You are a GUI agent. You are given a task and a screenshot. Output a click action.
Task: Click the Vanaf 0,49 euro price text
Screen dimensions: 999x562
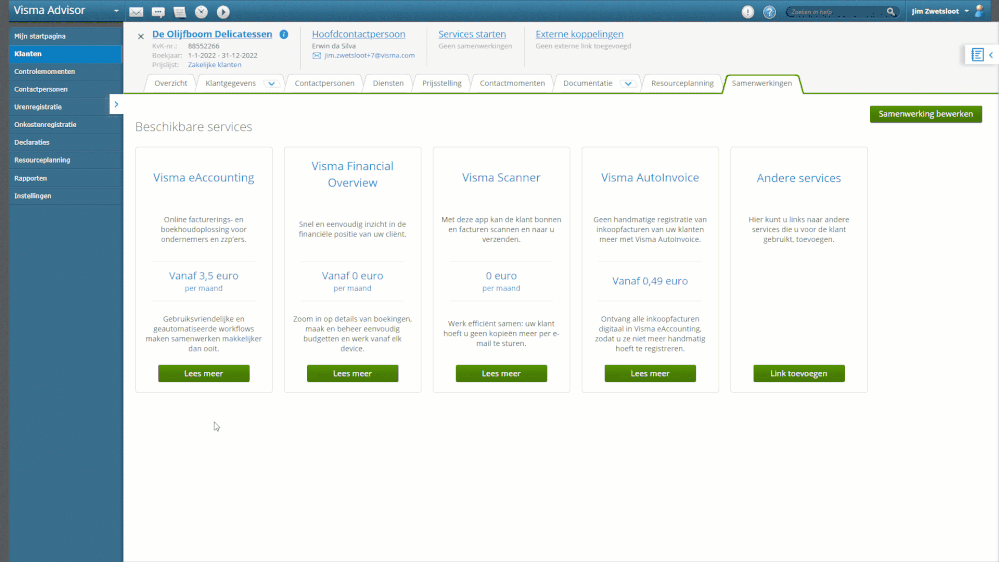pyautogui.click(x=650, y=281)
